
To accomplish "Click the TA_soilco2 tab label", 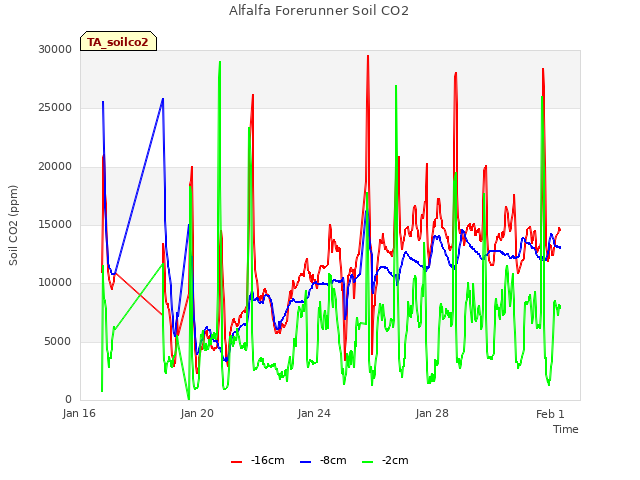I will 118,42.
